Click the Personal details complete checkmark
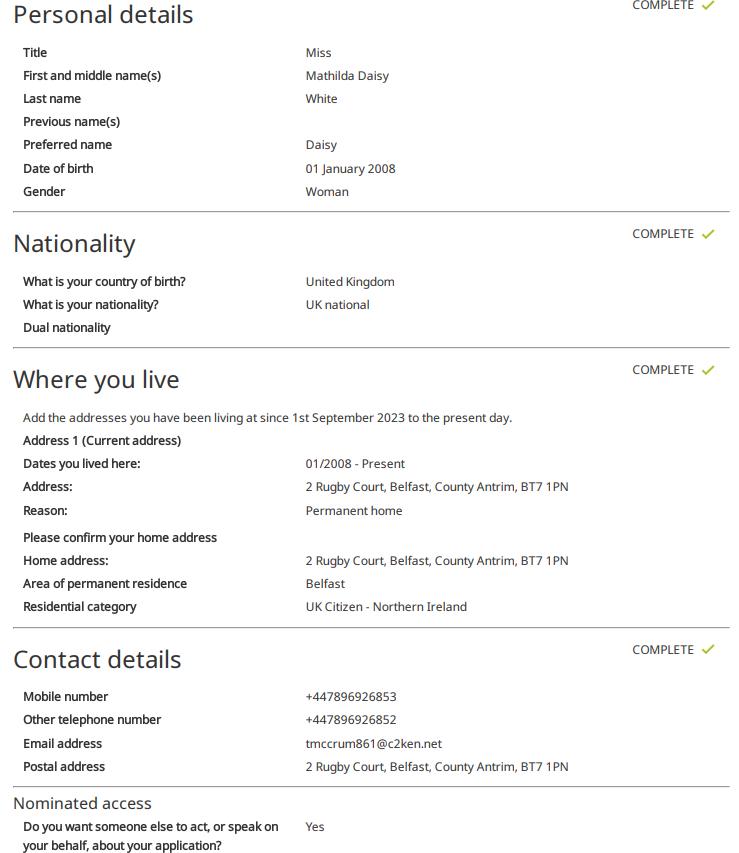The width and height of the screenshot is (739, 853). 707,5
